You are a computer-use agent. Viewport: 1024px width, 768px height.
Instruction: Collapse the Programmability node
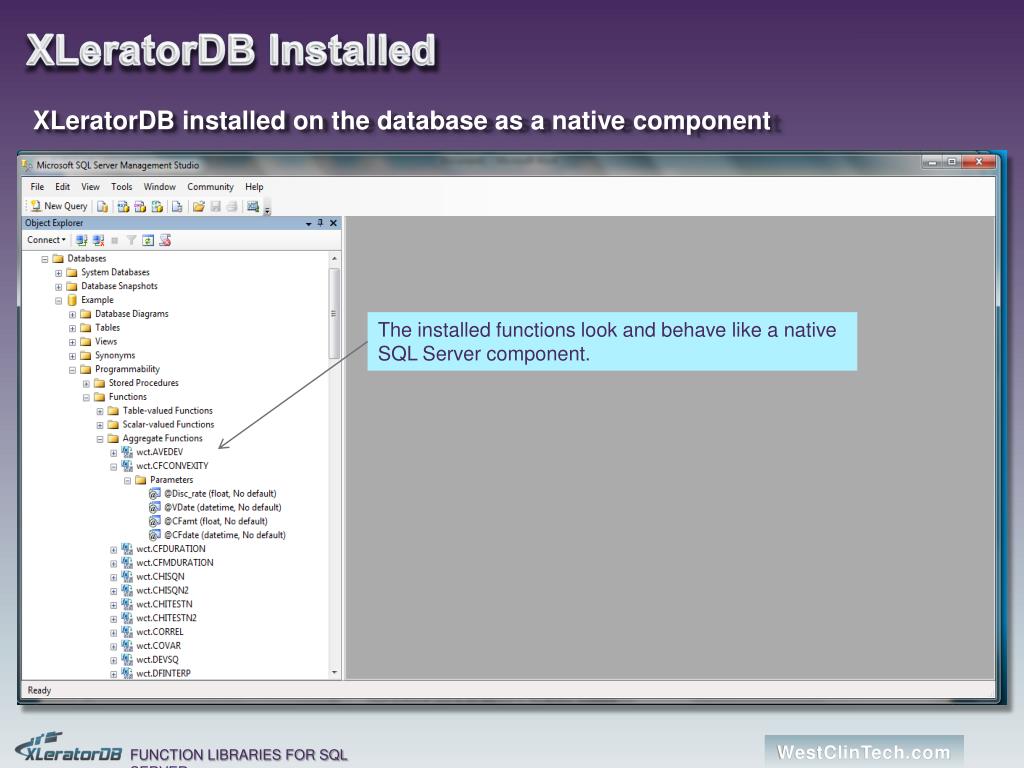pyautogui.click(x=72, y=370)
